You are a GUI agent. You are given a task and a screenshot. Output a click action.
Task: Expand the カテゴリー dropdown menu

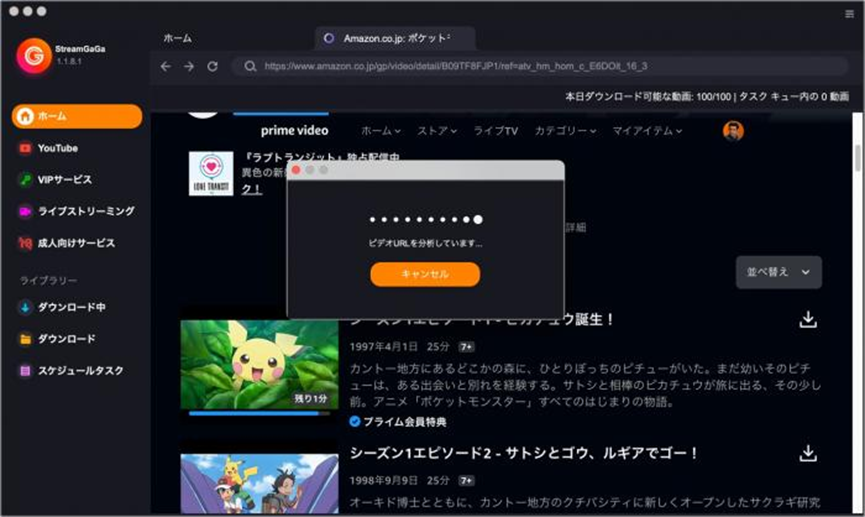[x=565, y=131]
